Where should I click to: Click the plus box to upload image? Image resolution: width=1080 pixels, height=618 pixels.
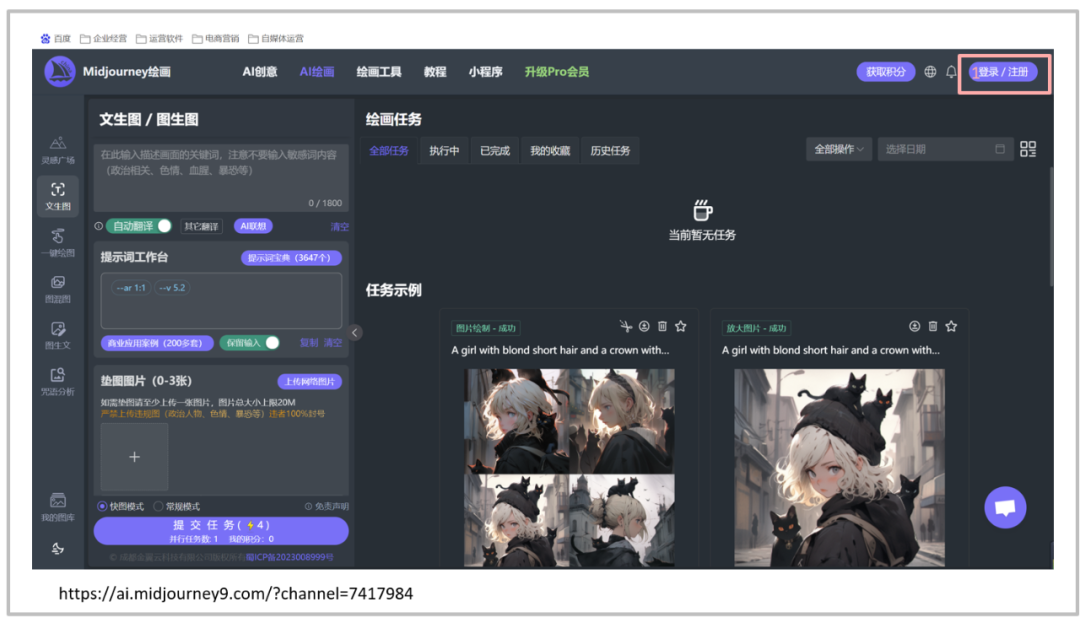click(134, 457)
